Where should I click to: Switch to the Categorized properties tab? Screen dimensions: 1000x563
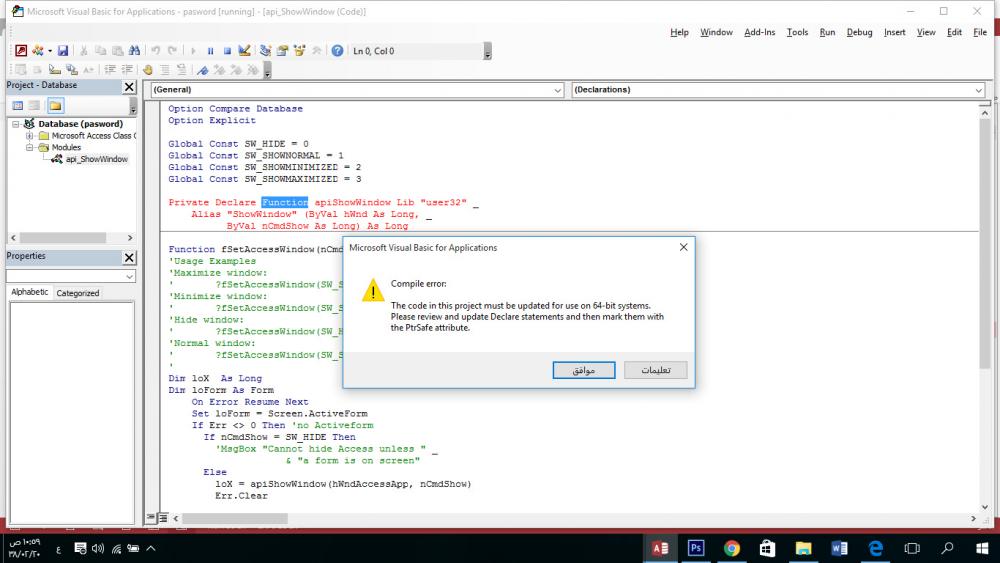coord(77,293)
